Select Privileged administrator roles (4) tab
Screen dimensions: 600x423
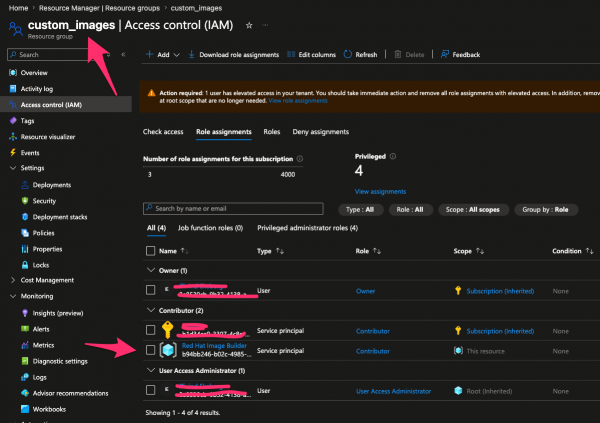tap(308, 228)
